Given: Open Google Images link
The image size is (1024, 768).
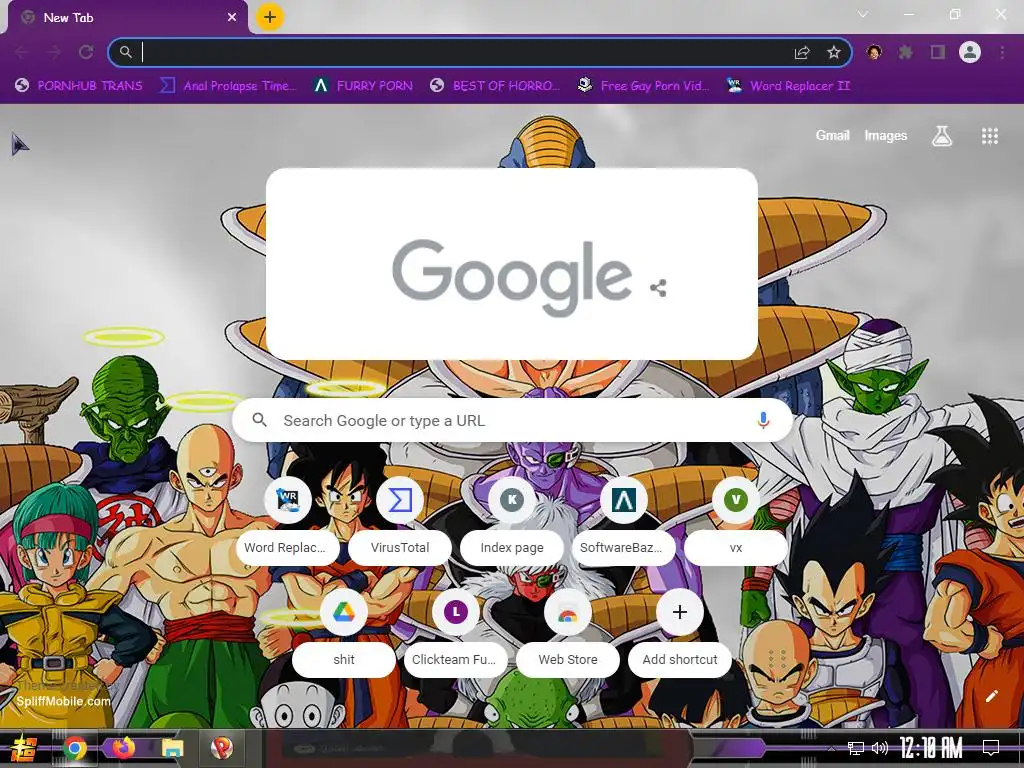Looking at the screenshot, I should point(886,135).
